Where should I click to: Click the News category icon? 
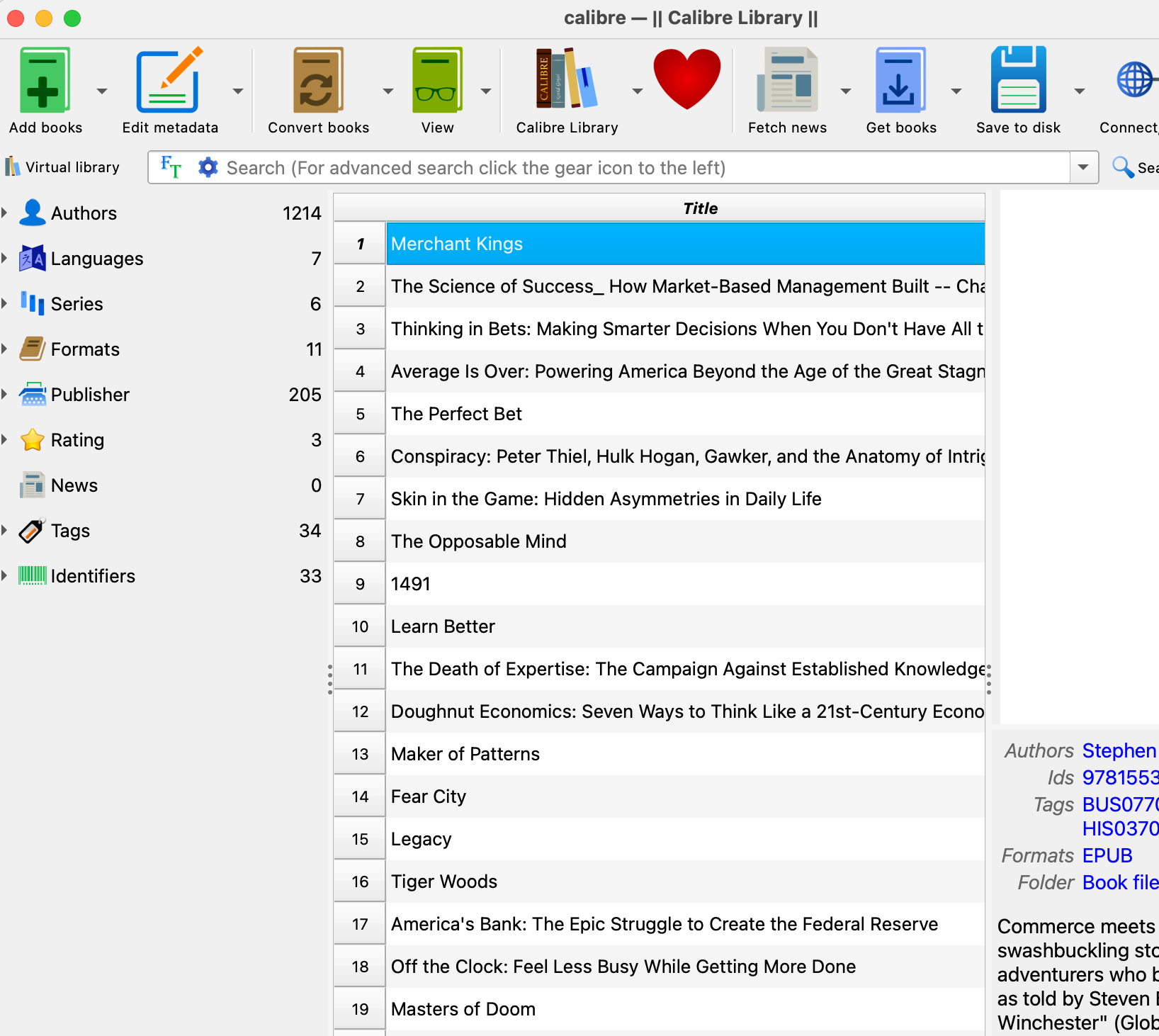coord(33,485)
